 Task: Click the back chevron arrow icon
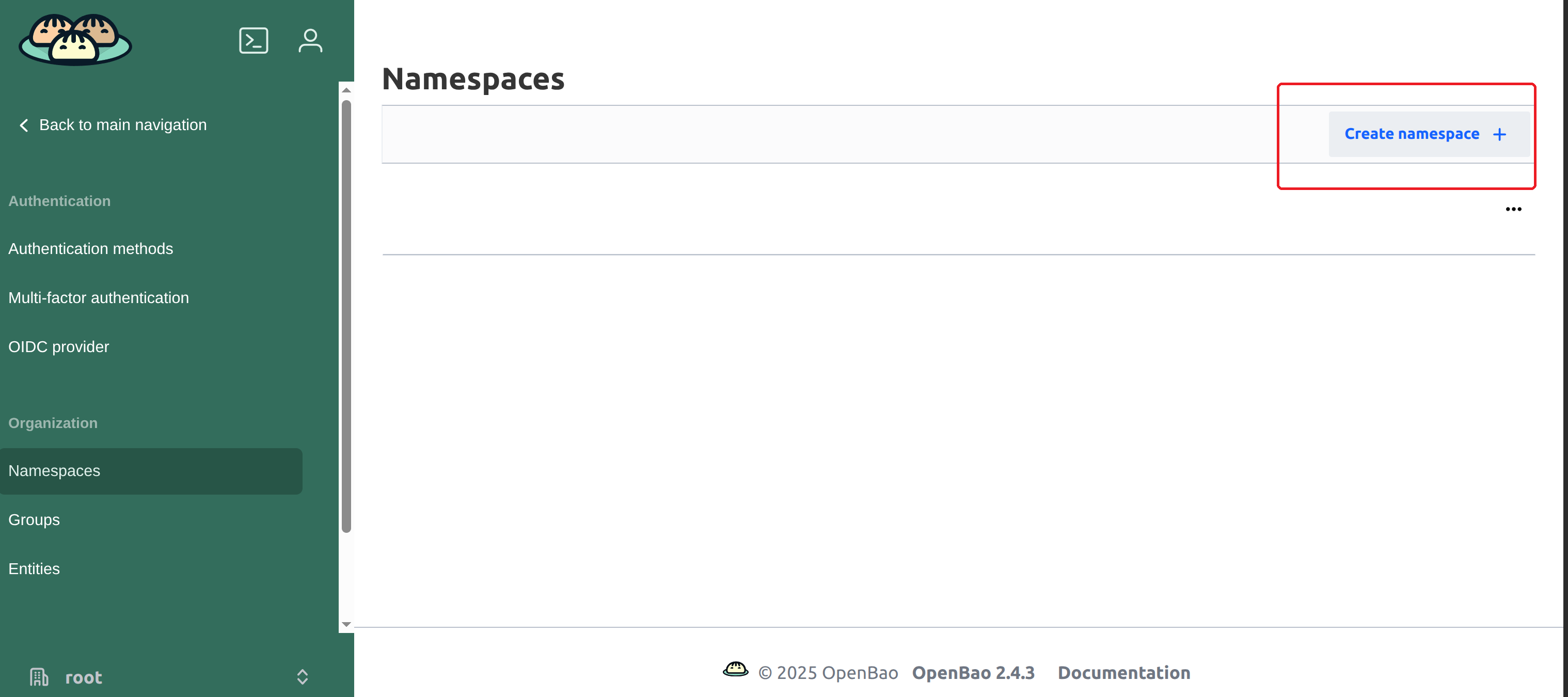(x=24, y=125)
